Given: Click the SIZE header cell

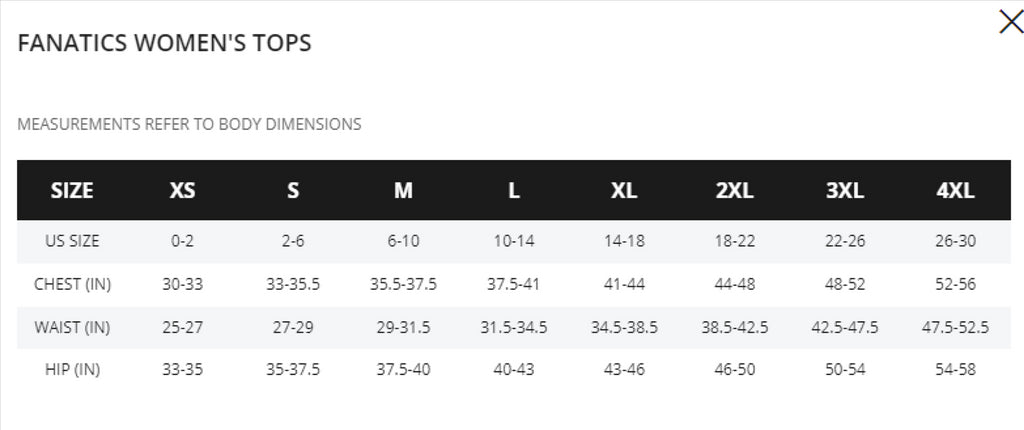Looking at the screenshot, I should 72,190.
